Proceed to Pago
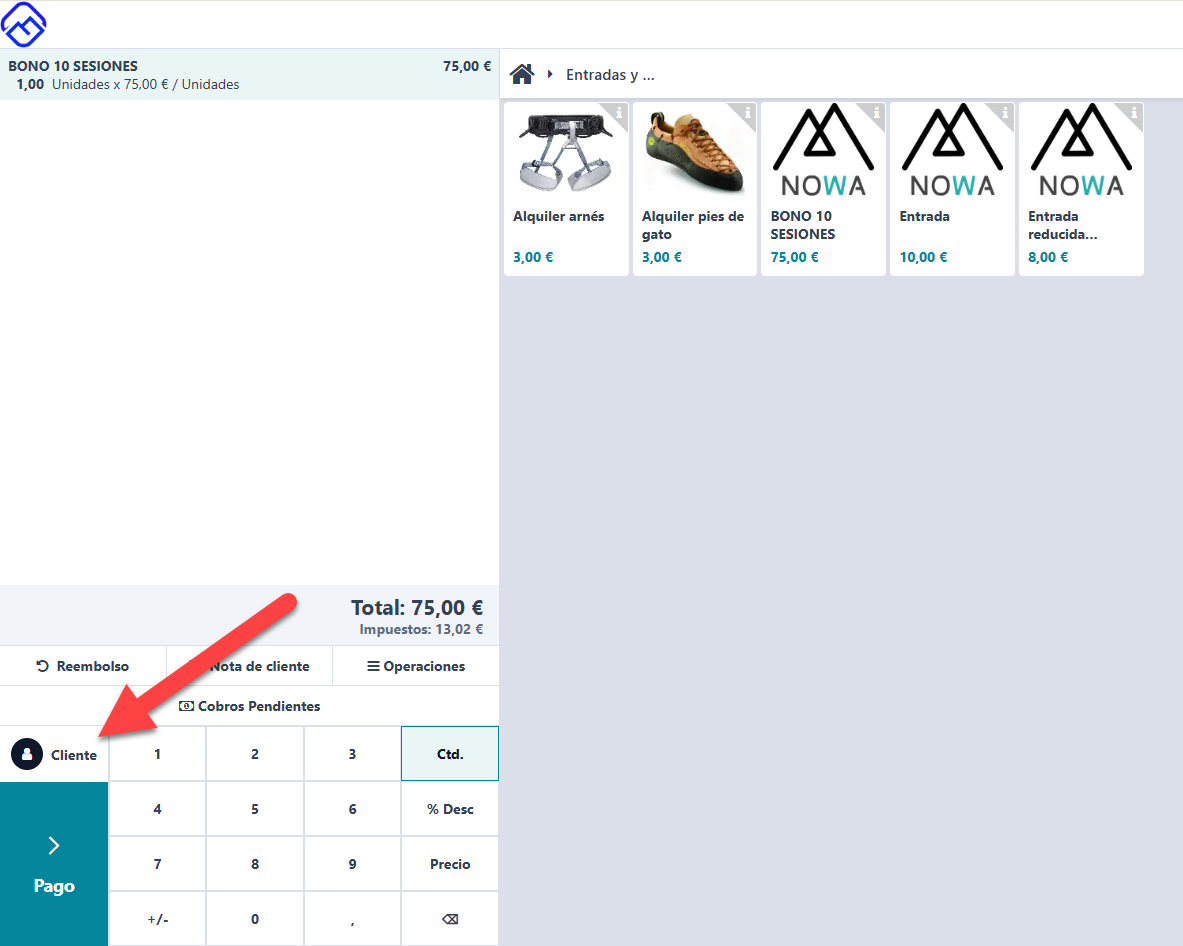 (x=54, y=864)
